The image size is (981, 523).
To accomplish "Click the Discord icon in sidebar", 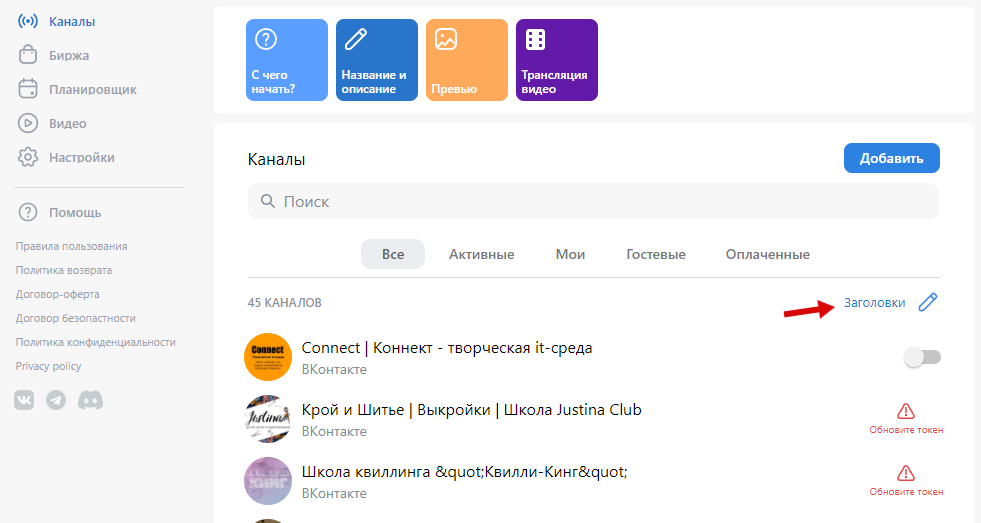I will (x=90, y=400).
